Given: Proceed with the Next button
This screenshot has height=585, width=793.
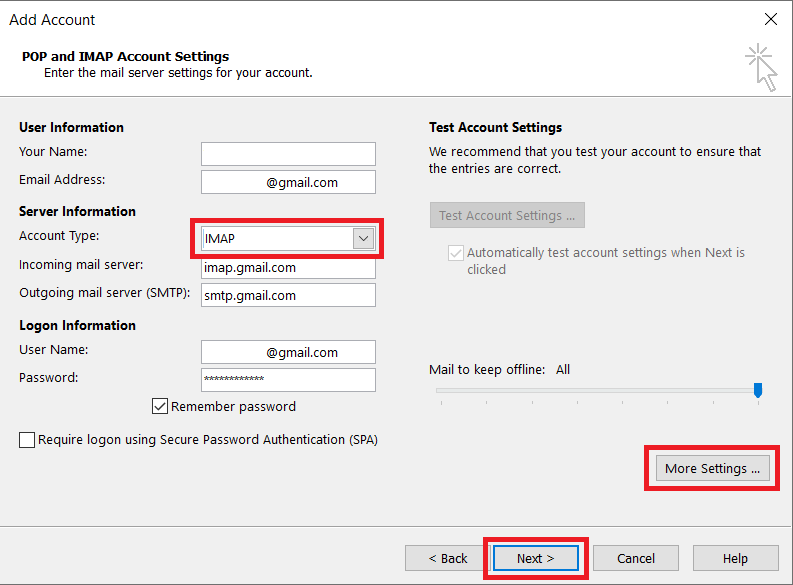Looking at the screenshot, I should pos(536,558).
